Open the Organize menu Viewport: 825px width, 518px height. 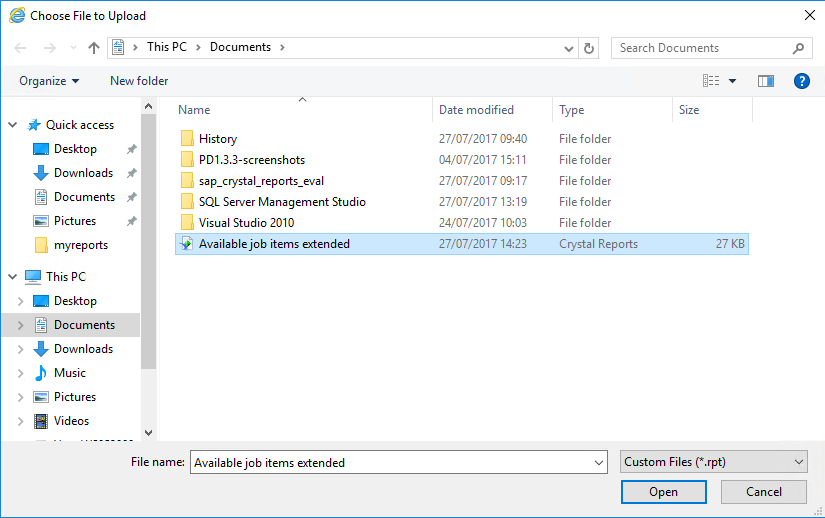click(x=49, y=81)
